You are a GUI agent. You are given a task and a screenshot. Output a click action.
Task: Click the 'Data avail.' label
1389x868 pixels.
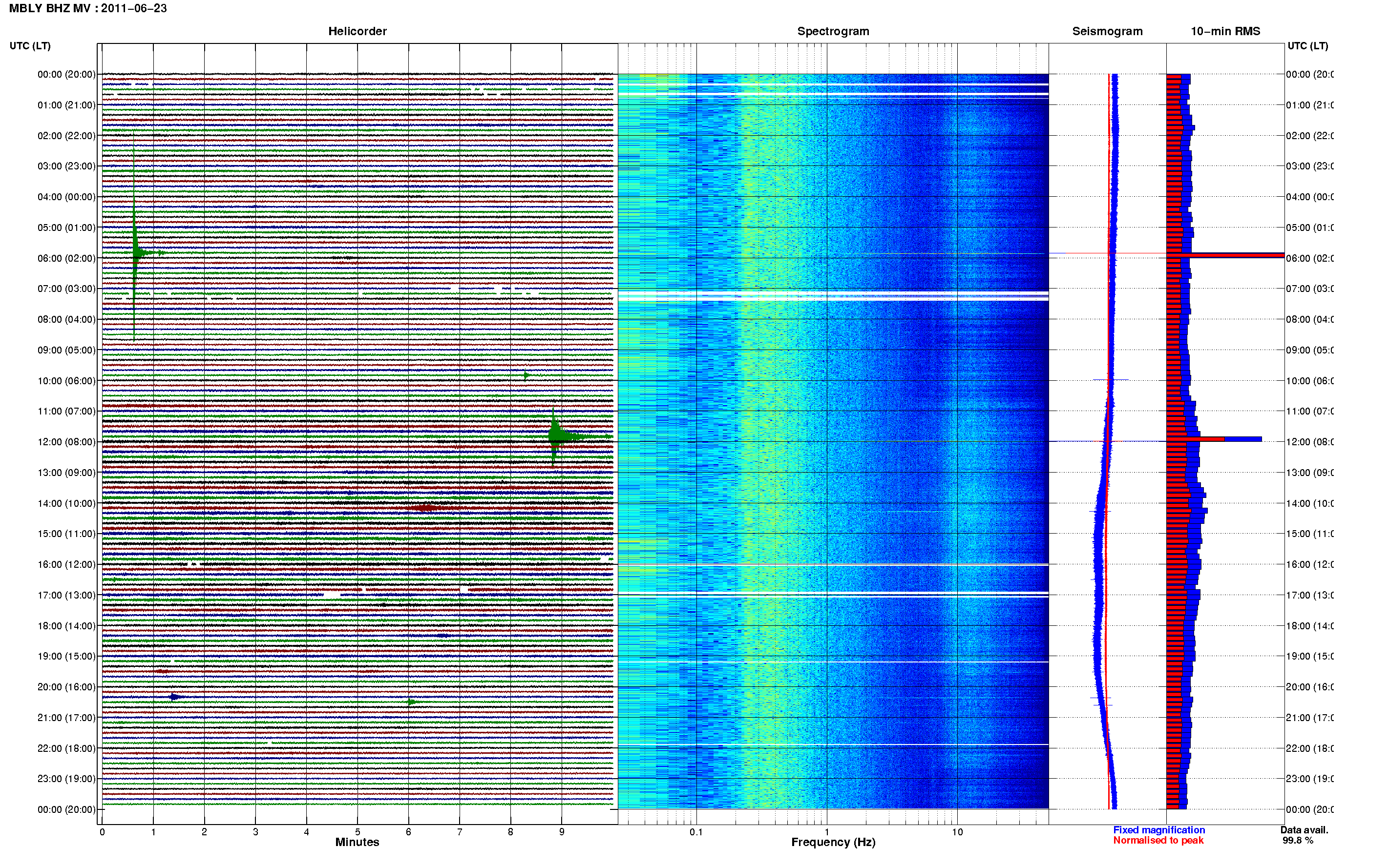(1304, 830)
